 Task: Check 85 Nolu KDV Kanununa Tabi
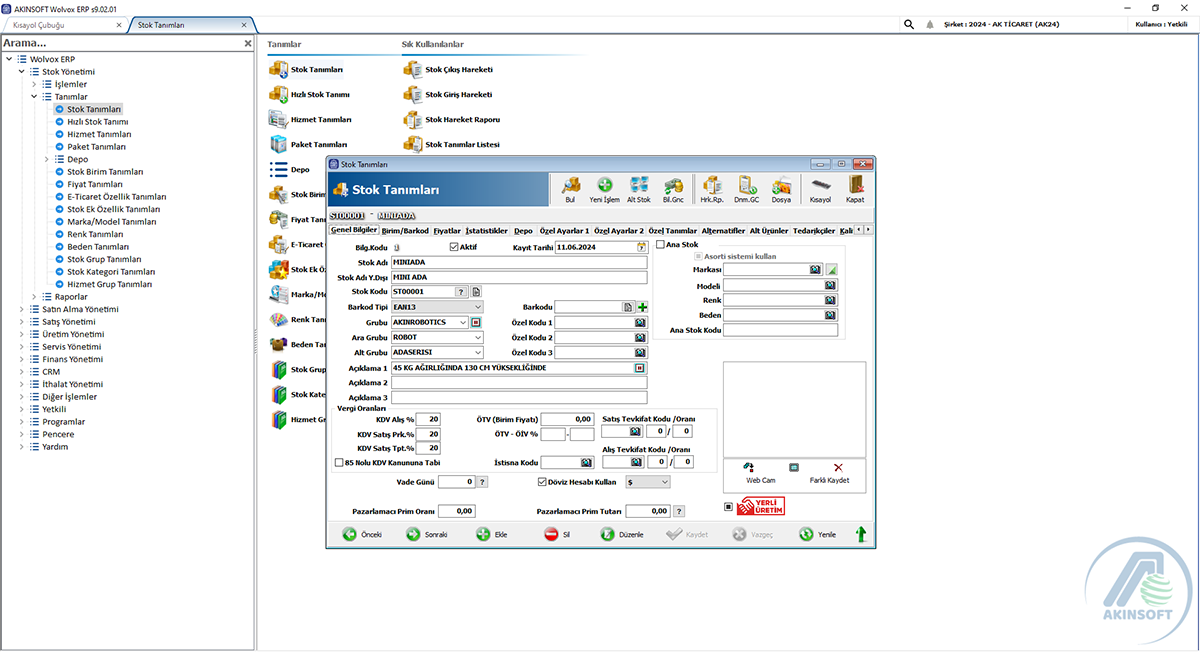(x=339, y=462)
